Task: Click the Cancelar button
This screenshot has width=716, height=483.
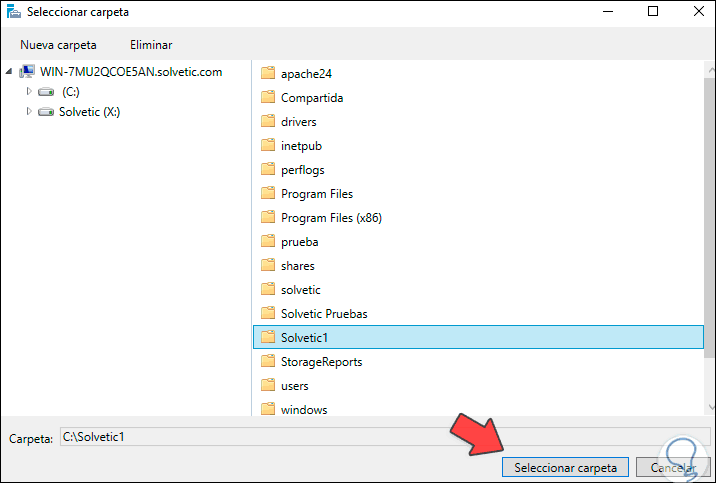Action: pos(673,467)
